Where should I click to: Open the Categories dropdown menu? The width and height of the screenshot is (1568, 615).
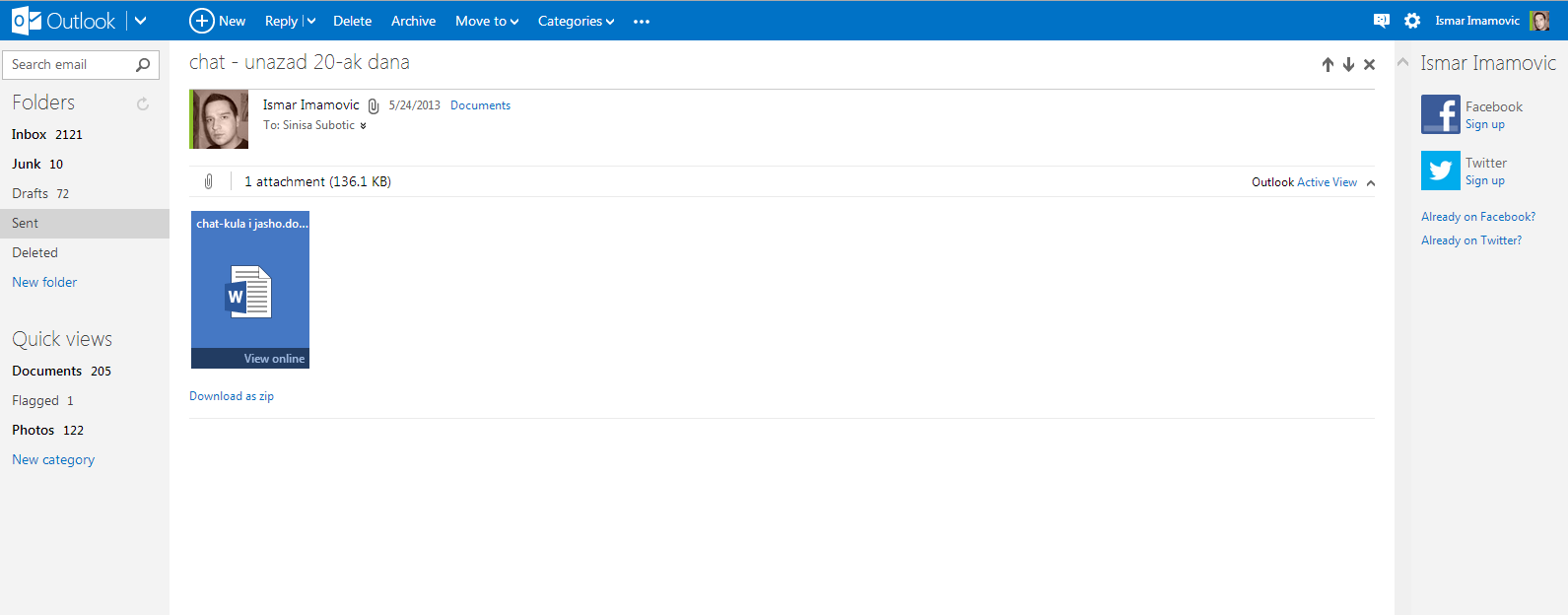click(x=576, y=21)
